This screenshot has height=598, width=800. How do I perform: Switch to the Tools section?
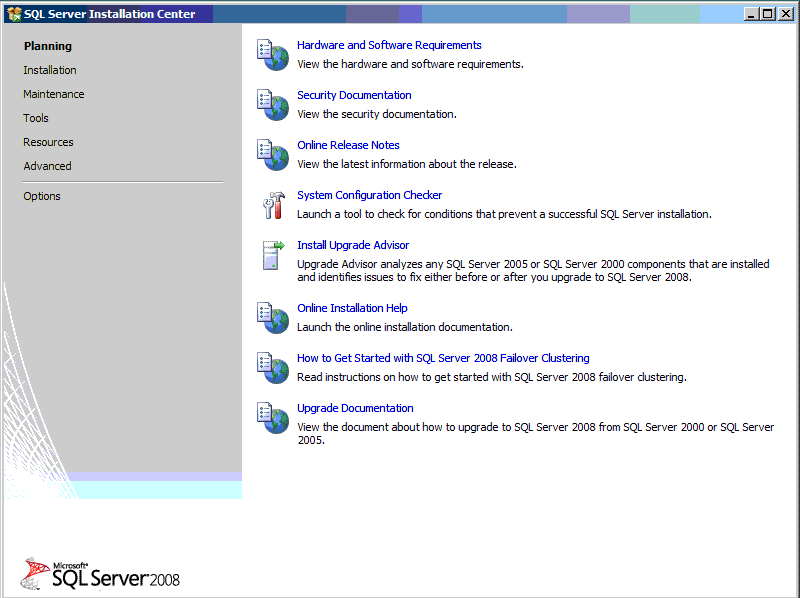tap(35, 118)
